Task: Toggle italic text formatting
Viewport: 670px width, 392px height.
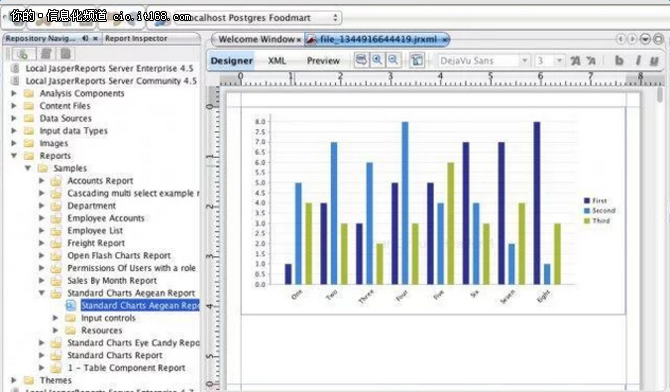Action: (x=638, y=61)
